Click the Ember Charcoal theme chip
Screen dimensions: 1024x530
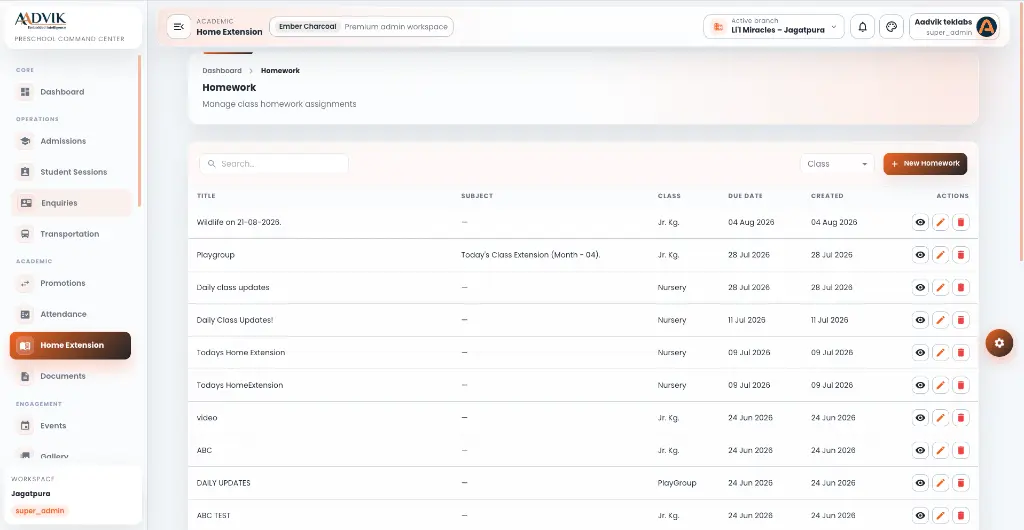[x=308, y=27]
